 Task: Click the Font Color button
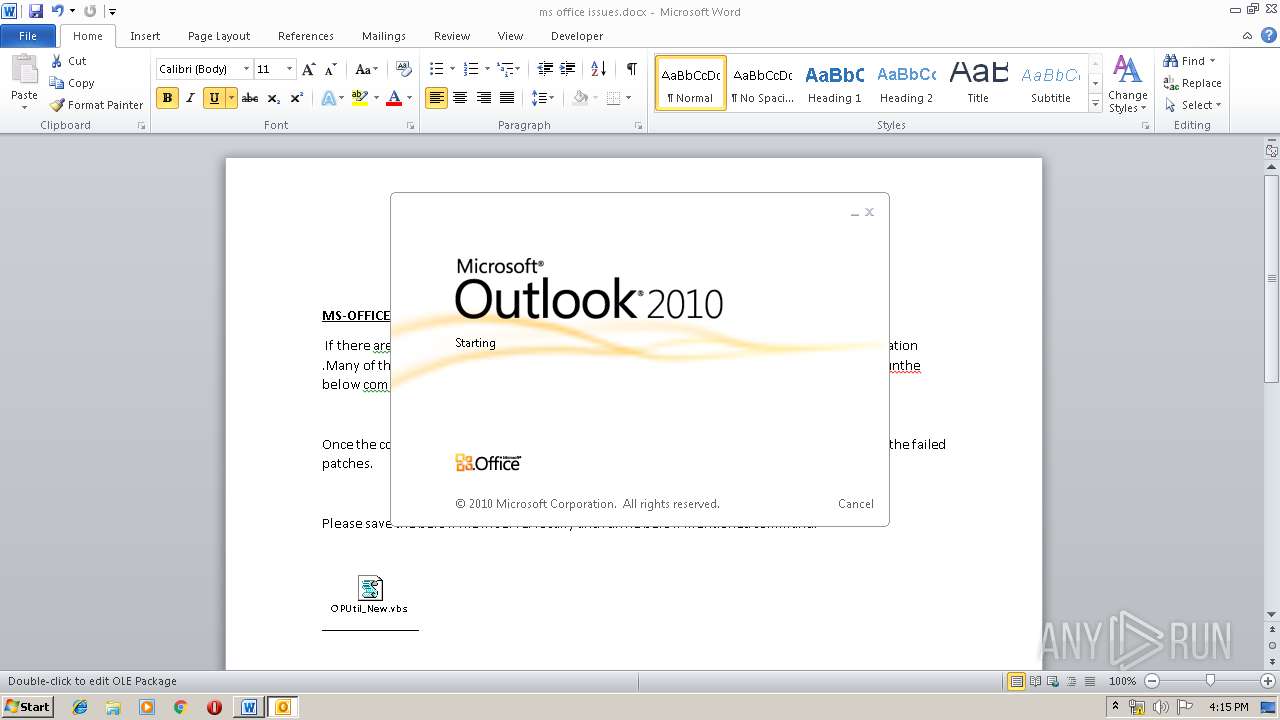pos(394,98)
